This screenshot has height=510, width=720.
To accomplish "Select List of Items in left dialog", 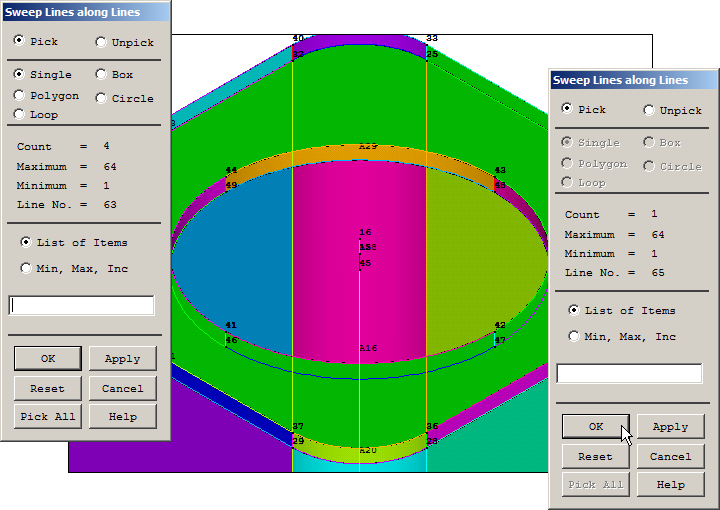I will (x=26, y=242).
